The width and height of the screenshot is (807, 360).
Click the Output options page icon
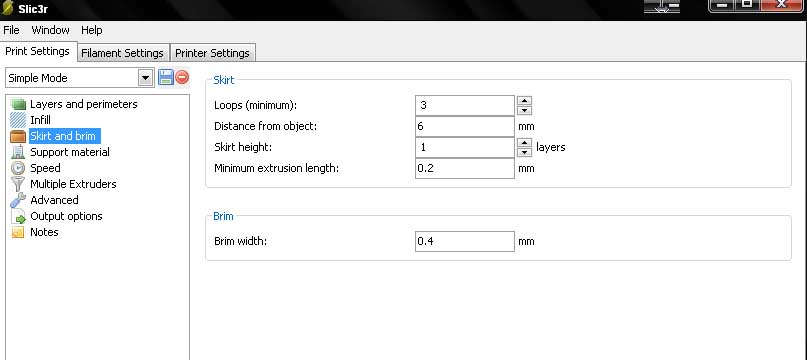19,216
